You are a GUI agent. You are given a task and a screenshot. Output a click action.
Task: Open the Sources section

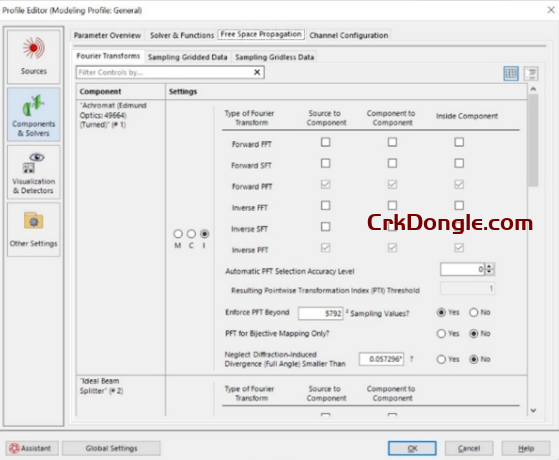tap(34, 56)
